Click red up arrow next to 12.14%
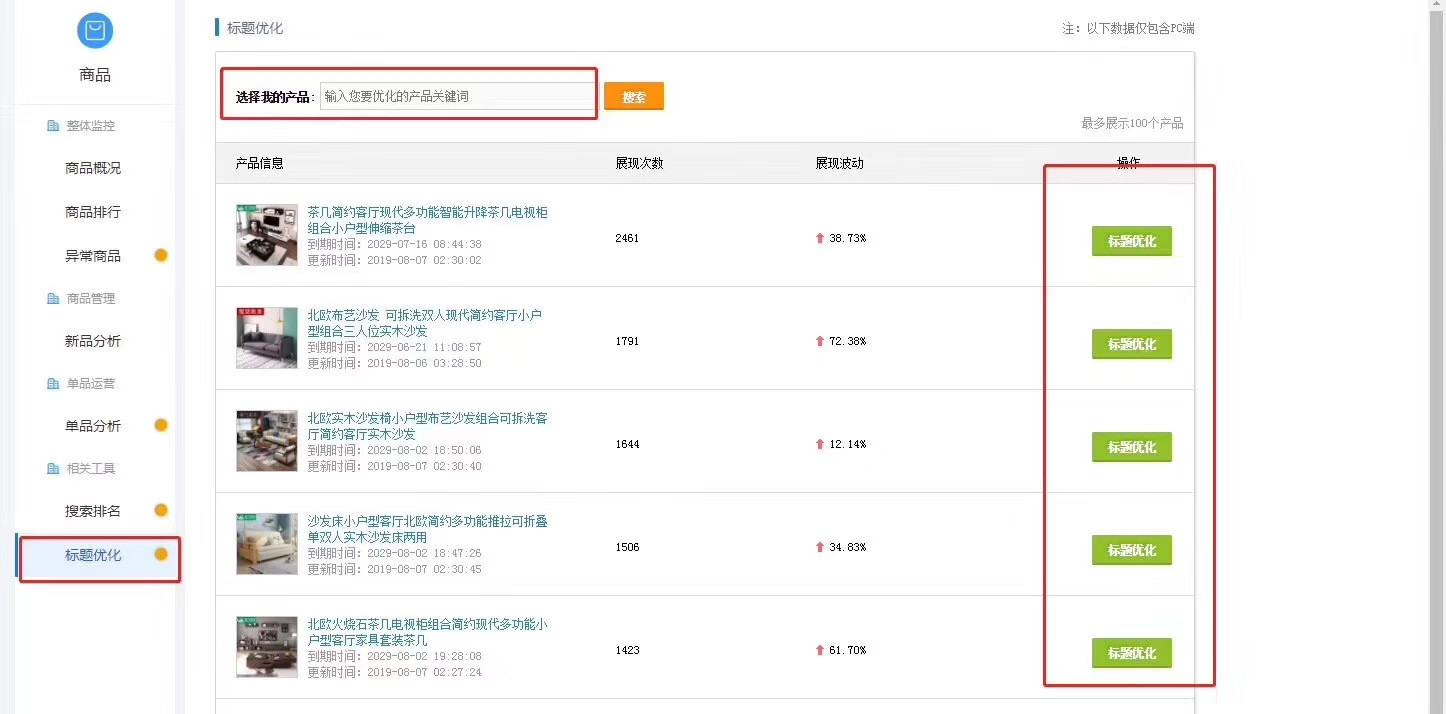The width and height of the screenshot is (1446, 714). point(820,444)
